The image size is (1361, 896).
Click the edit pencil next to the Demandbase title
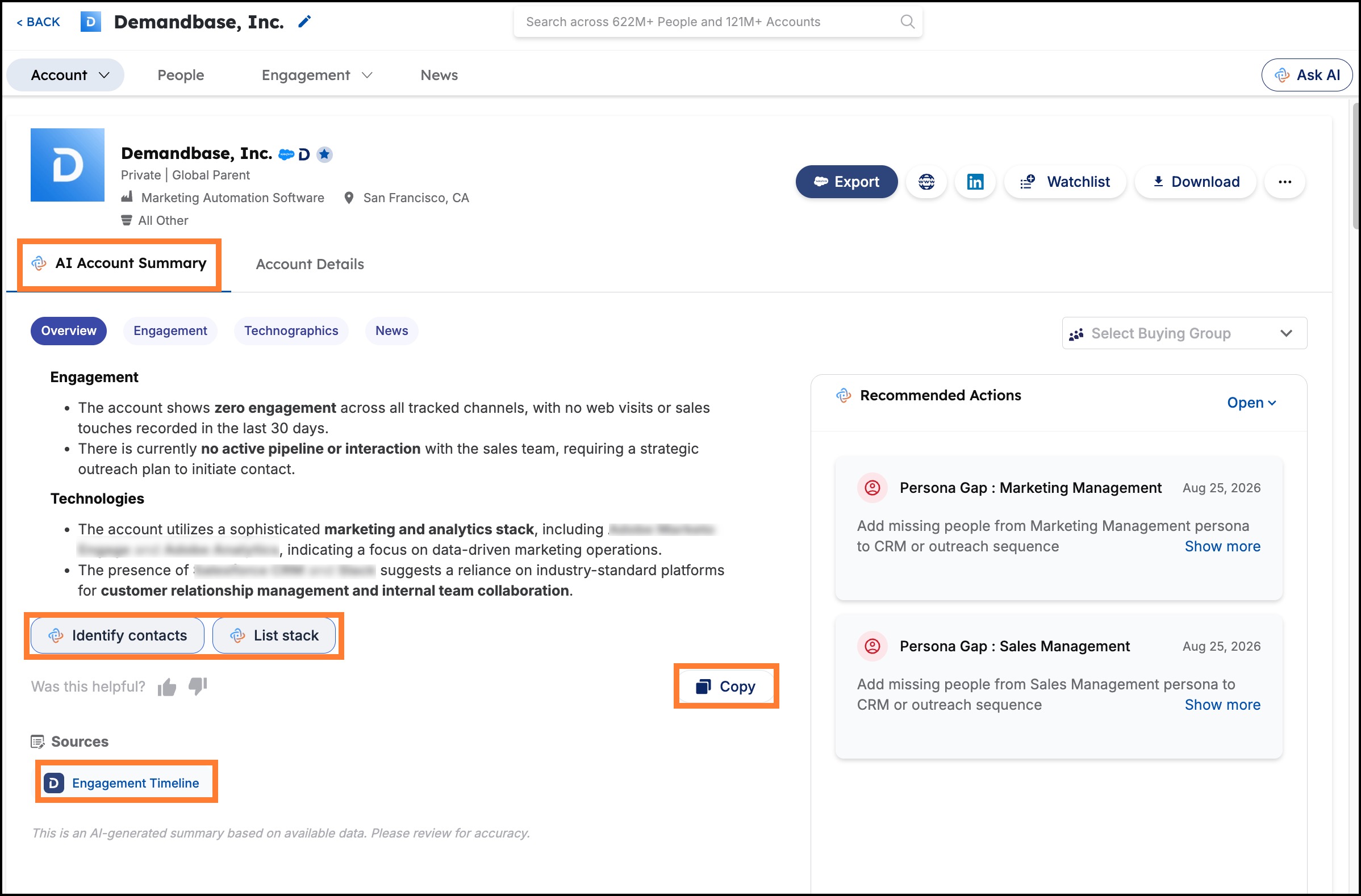click(x=305, y=22)
